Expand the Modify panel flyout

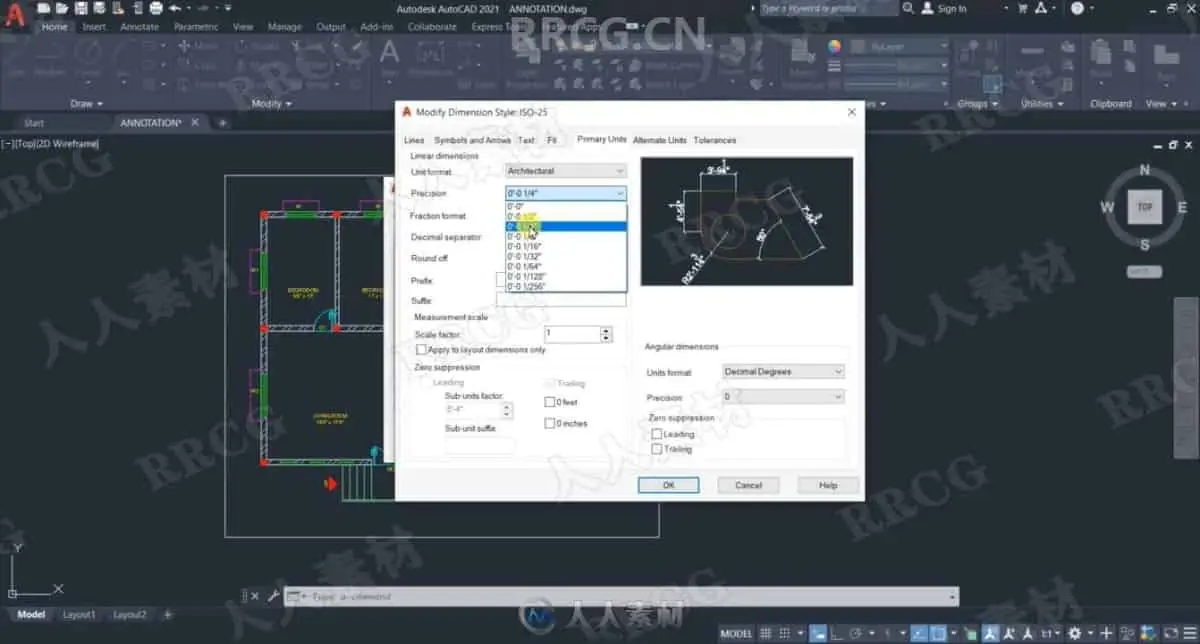271,103
